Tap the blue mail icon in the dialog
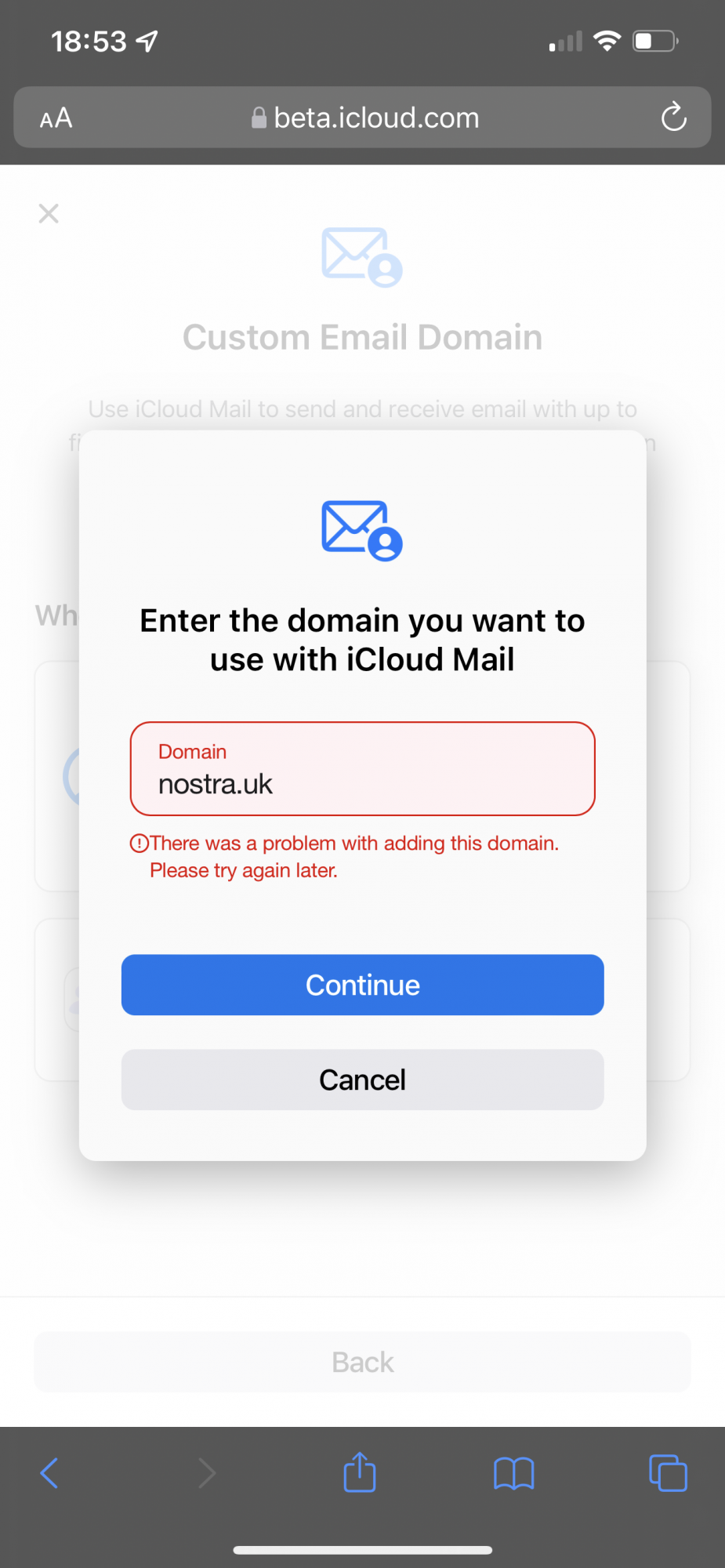The image size is (725, 1568). 362,530
